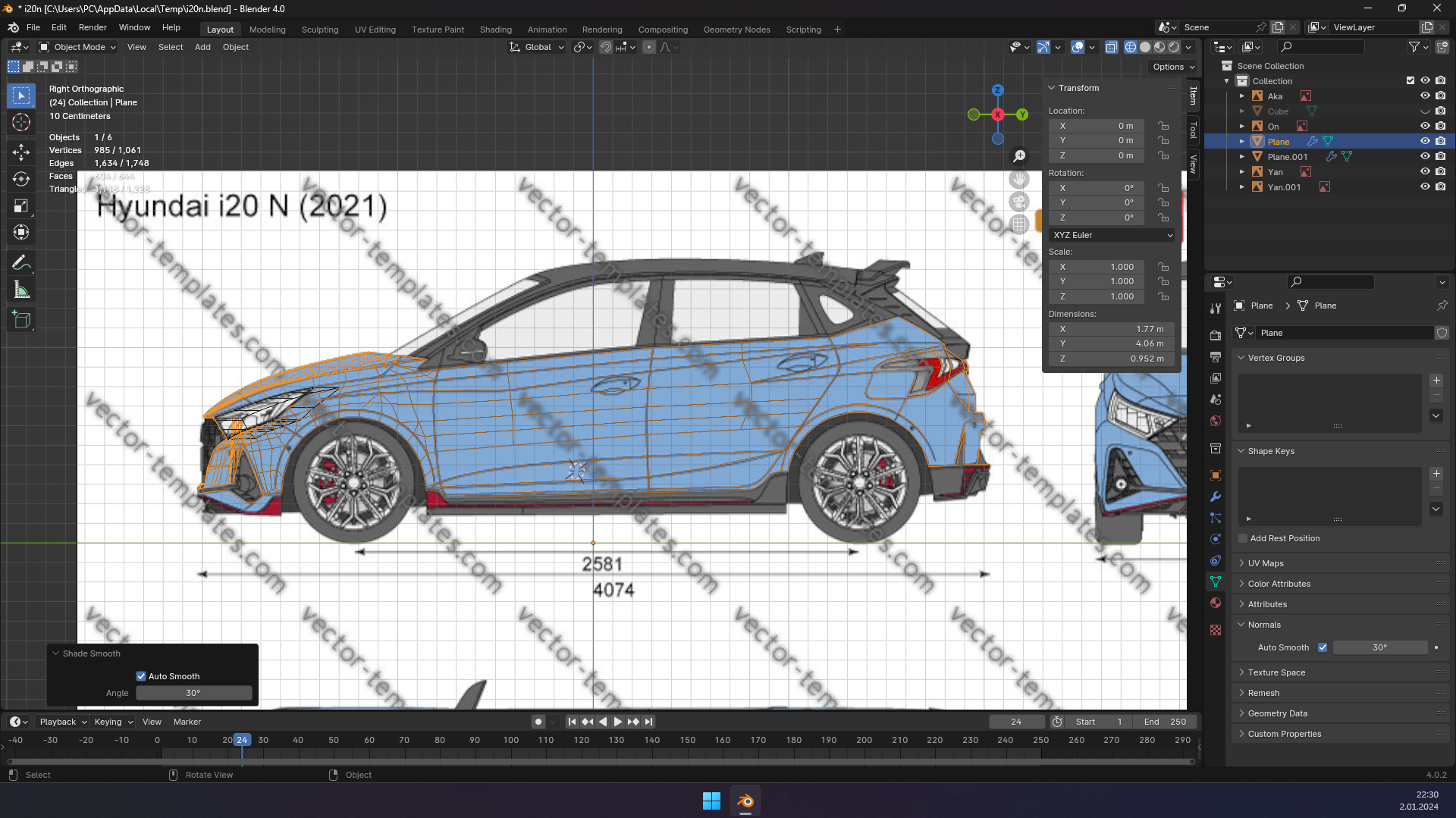This screenshot has width=1456, height=818.
Task: Toggle the camera view gizmo
Action: tap(1019, 202)
